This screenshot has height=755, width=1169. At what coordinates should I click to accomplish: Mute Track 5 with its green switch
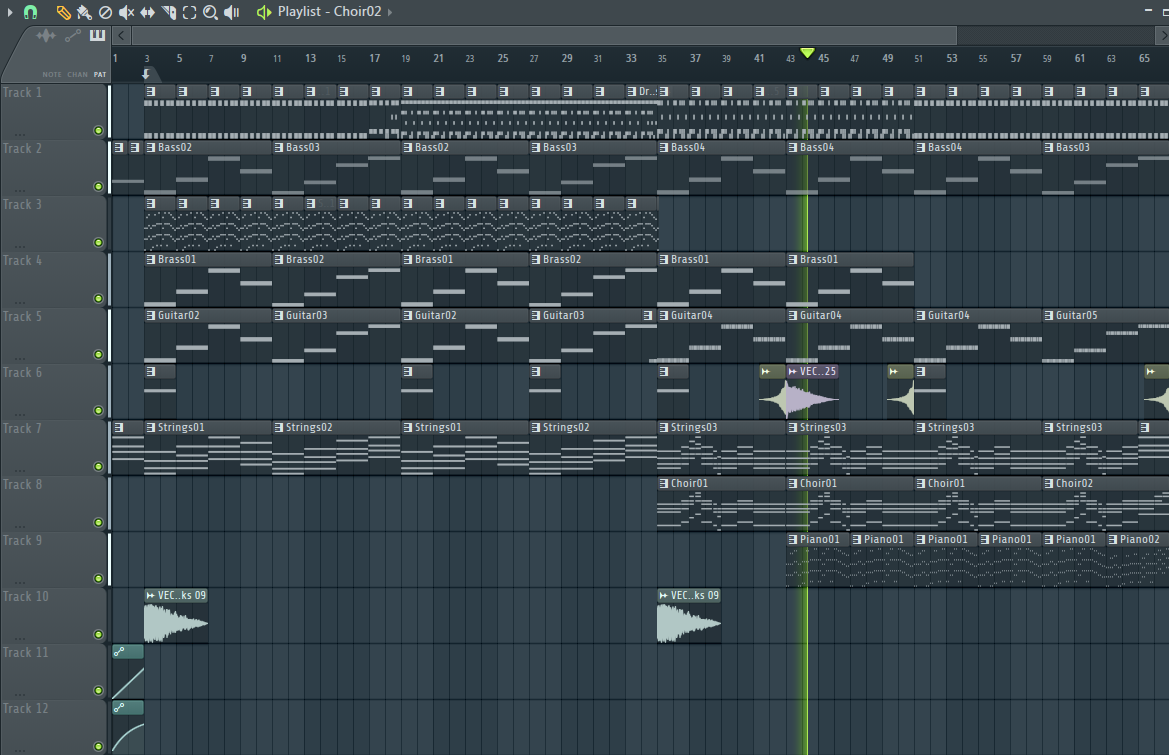tap(98, 354)
